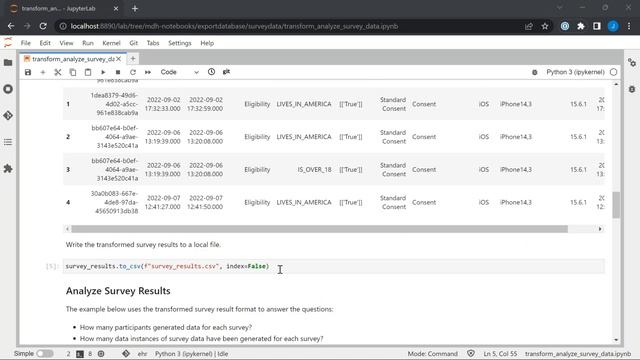The width and height of the screenshot is (640, 360).
Task: Click the kernel status circle indicator
Action: (x=613, y=72)
